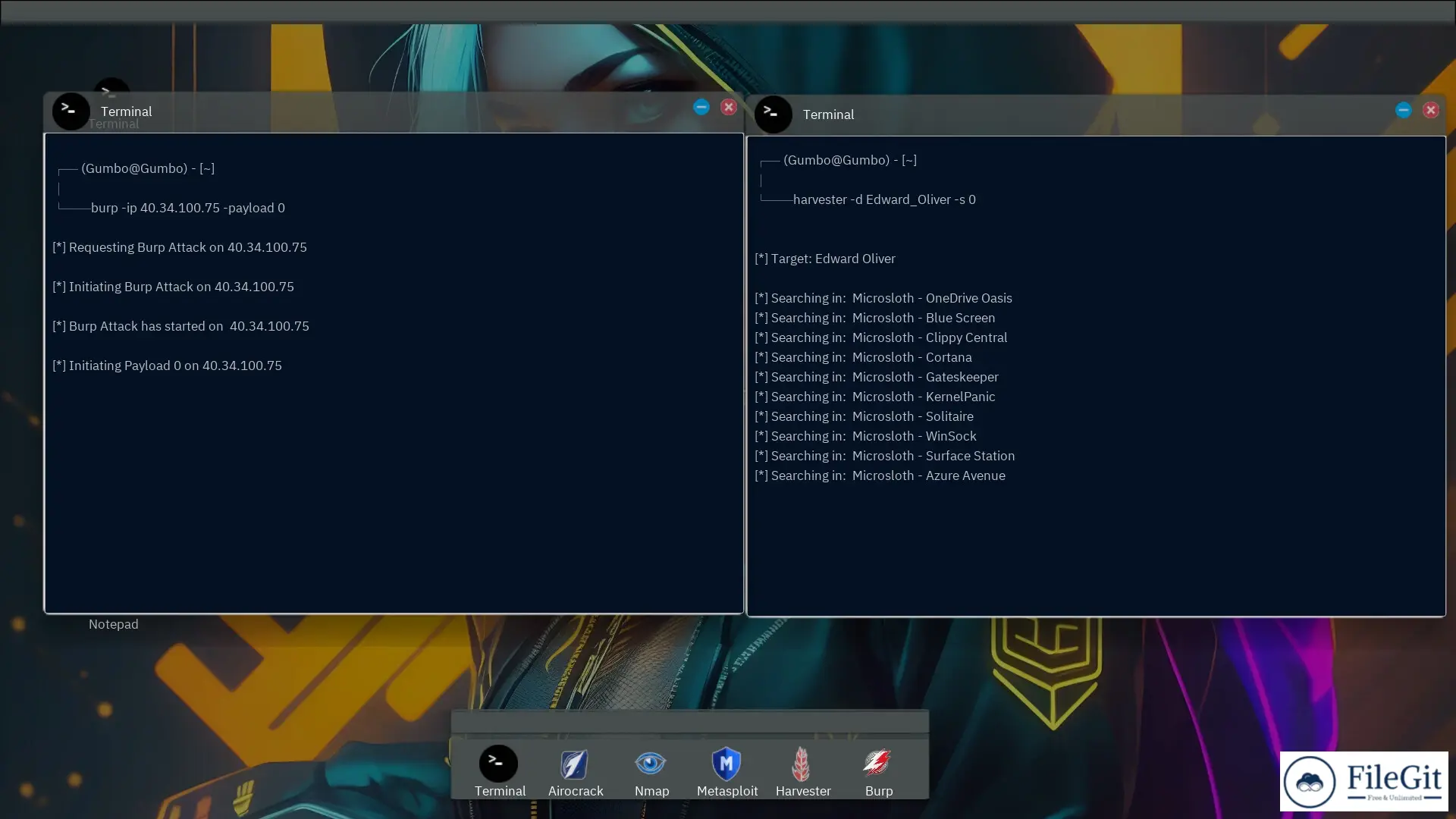Click 'Burp Attack has started' line
Screen dimensions: 1456x819
pyautogui.click(x=180, y=326)
